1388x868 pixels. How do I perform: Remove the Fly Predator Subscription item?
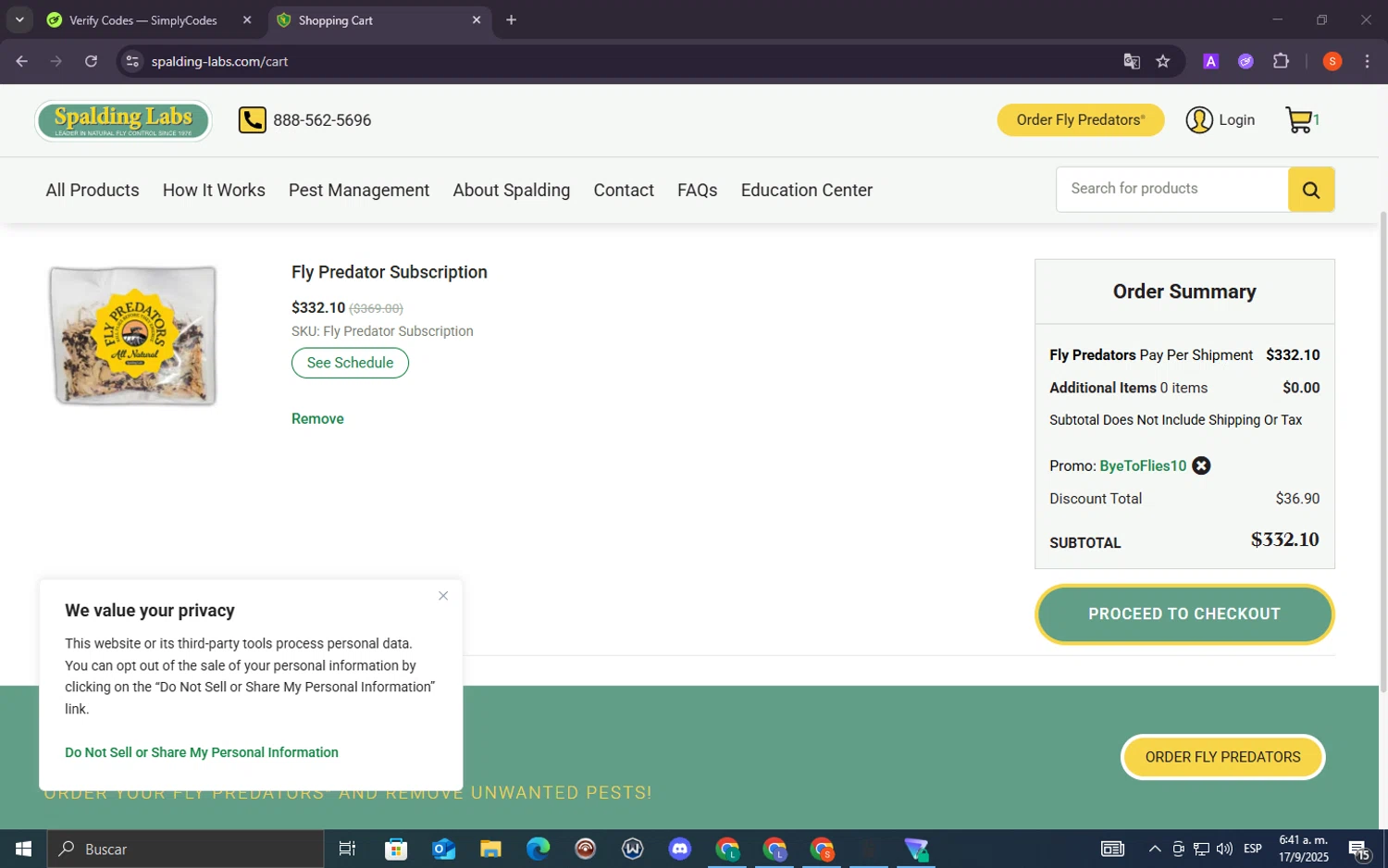click(x=317, y=419)
